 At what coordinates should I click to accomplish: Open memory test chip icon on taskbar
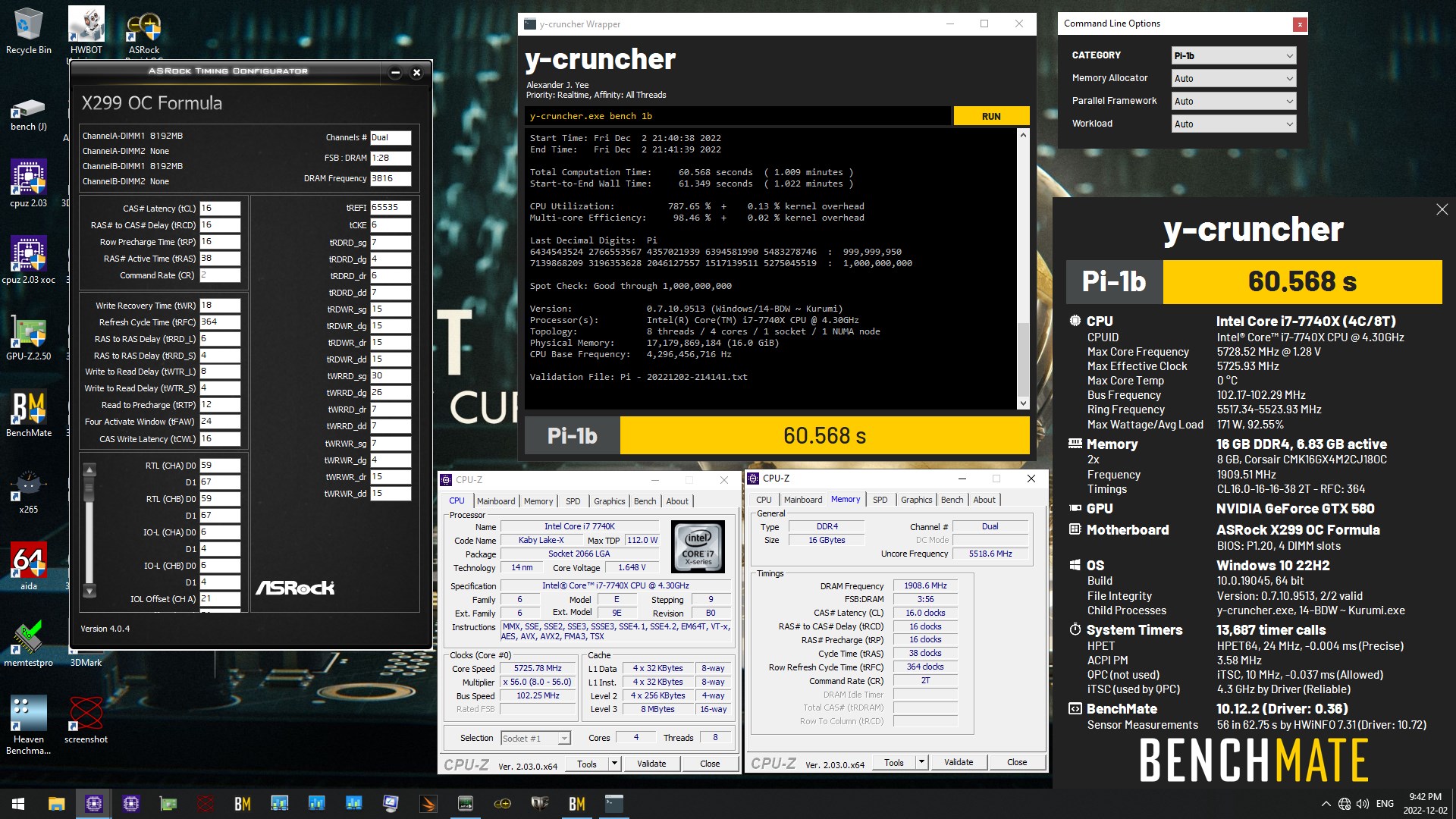466,804
